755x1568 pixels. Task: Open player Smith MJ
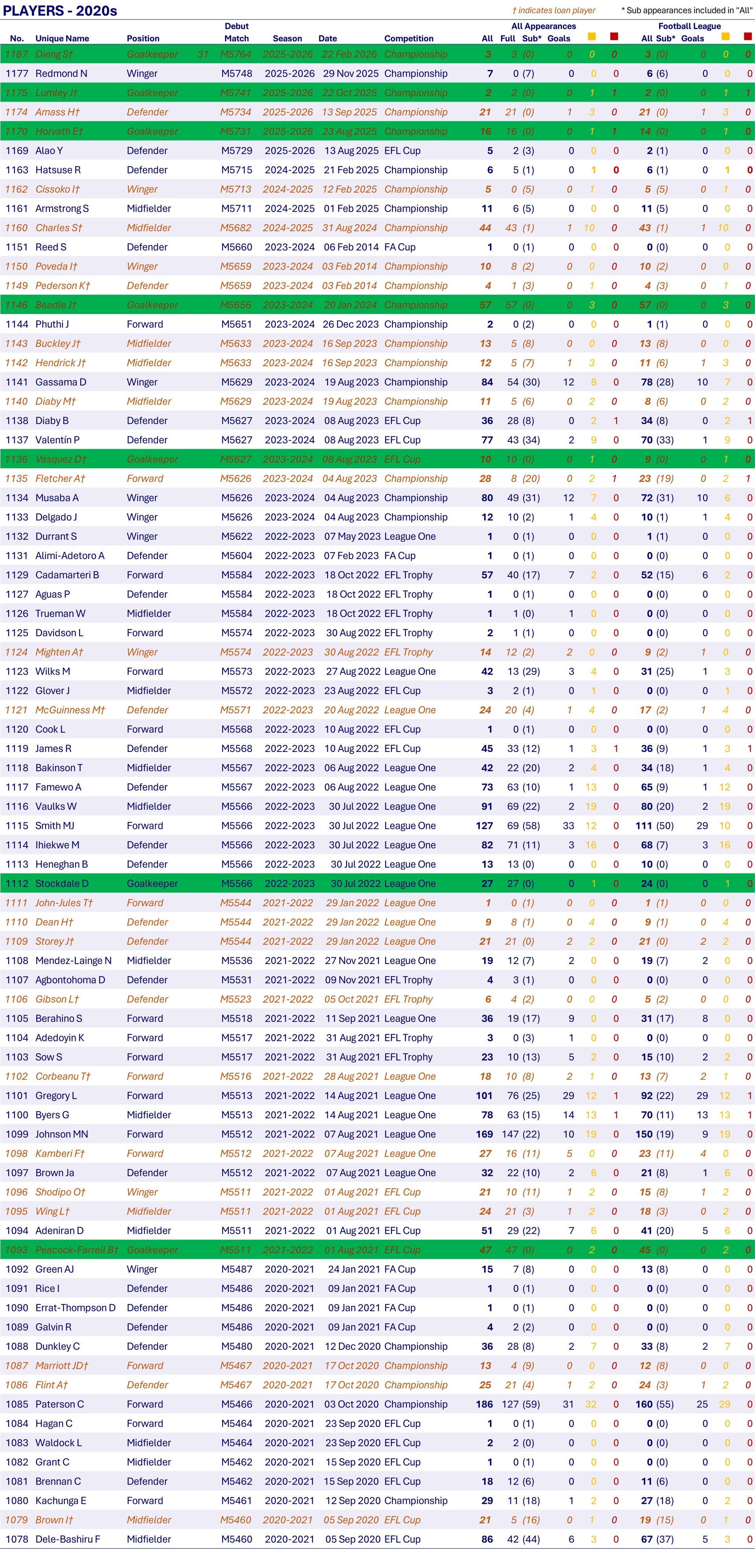click(x=55, y=826)
